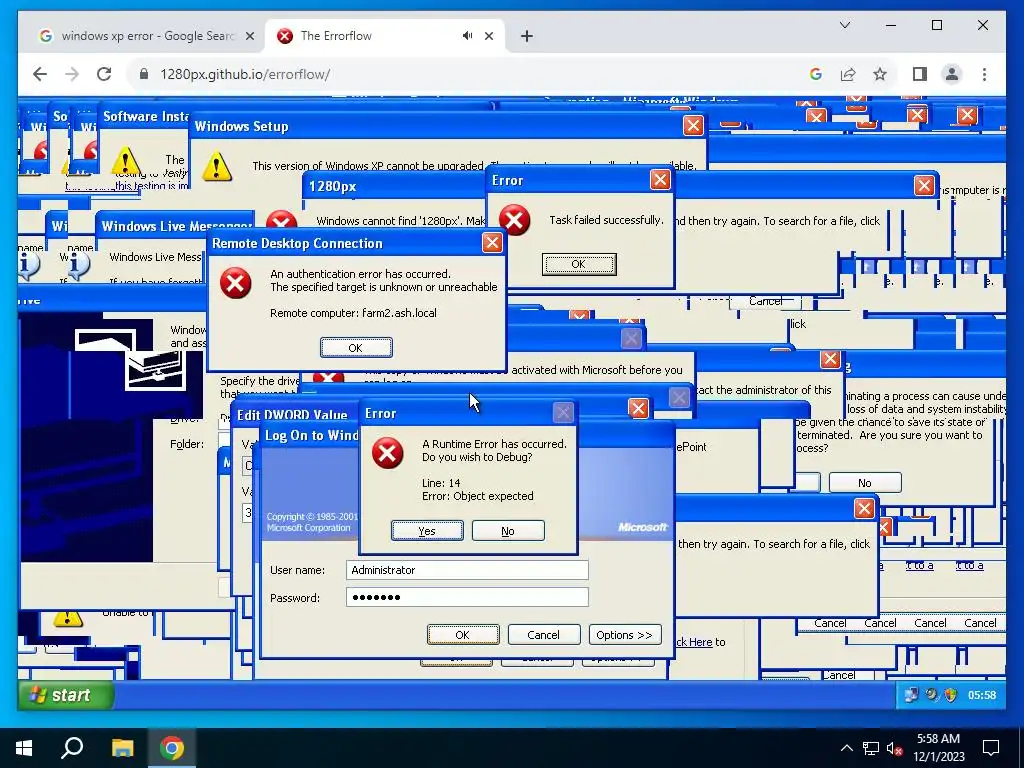Choose Yes to debug the Runtime Error
Image resolution: width=1024 pixels, height=768 pixels.
(x=427, y=530)
